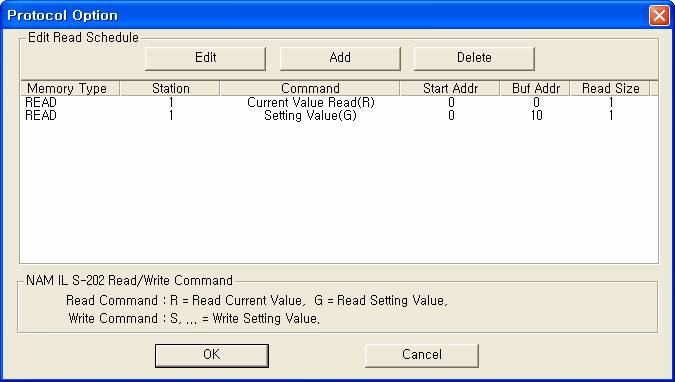675x382 pixels.
Task: Cancel the Protocol Option dialog
Action: tap(421, 355)
